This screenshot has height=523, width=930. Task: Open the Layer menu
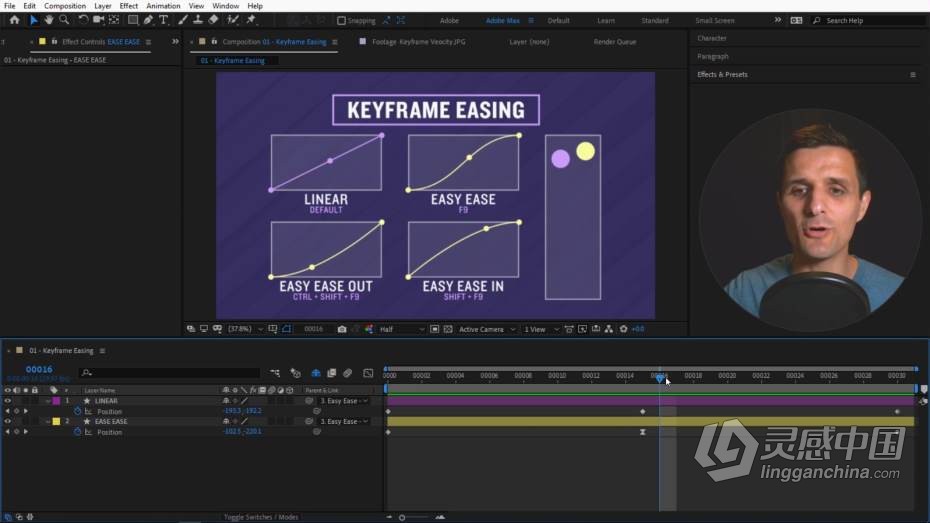coord(103,6)
